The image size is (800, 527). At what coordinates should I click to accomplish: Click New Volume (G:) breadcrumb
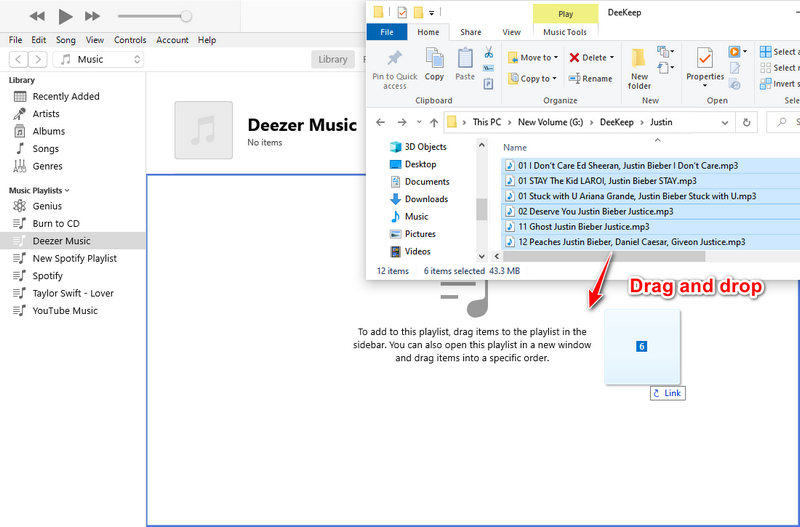551,122
